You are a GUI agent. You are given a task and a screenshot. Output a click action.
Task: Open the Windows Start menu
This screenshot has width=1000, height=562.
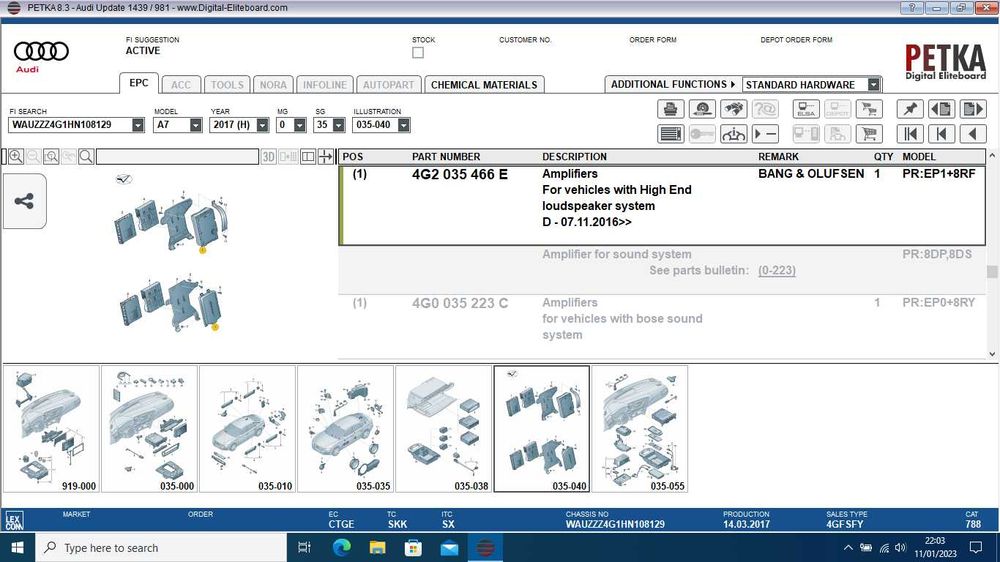pos(17,547)
